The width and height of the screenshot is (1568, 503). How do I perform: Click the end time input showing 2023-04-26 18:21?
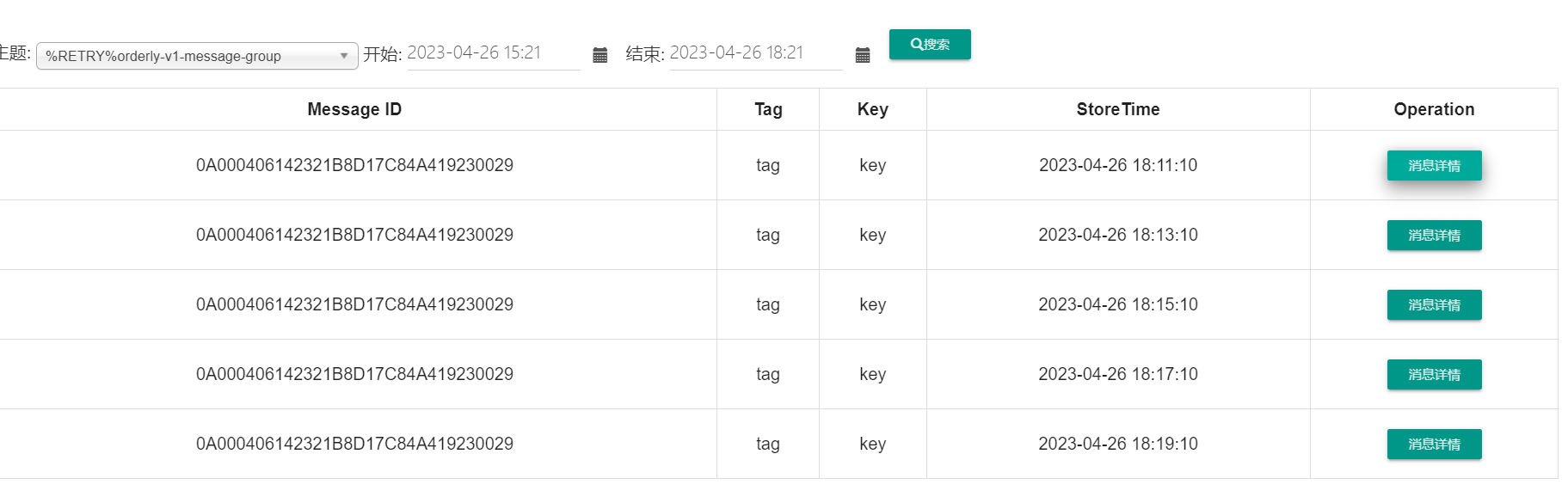pyautogui.click(x=755, y=52)
